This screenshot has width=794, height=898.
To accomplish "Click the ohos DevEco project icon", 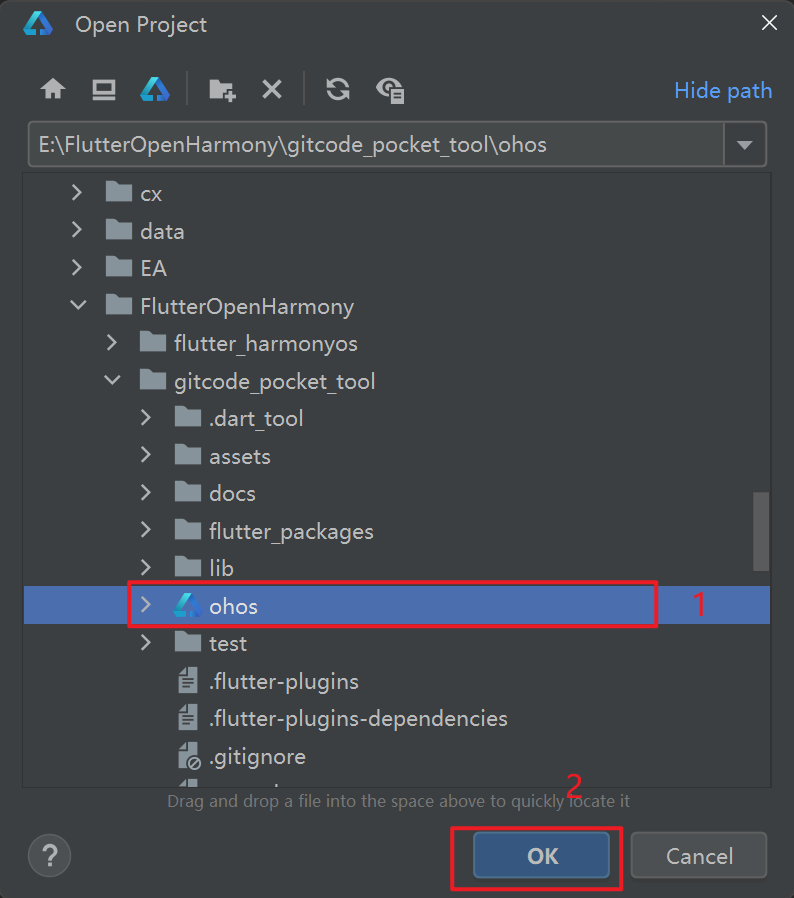I will point(187,605).
